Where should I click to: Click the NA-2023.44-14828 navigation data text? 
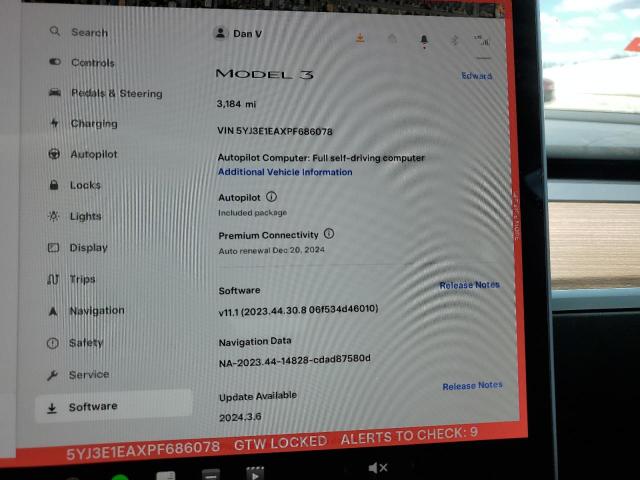point(295,360)
